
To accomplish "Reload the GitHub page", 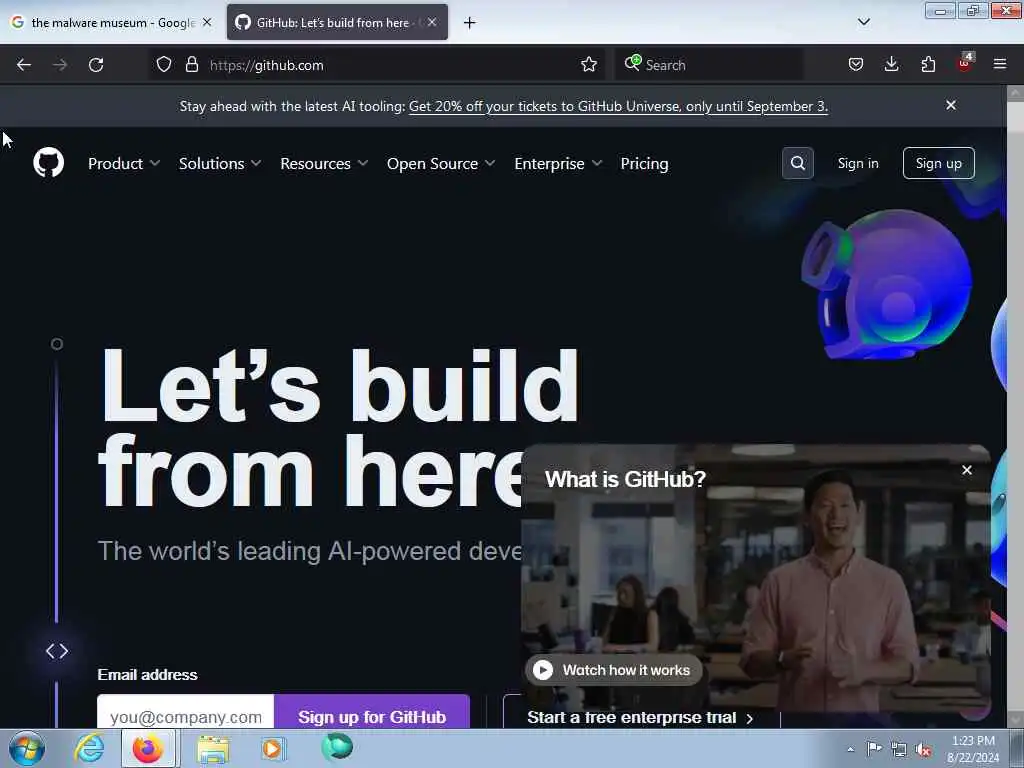I will 96,65.
